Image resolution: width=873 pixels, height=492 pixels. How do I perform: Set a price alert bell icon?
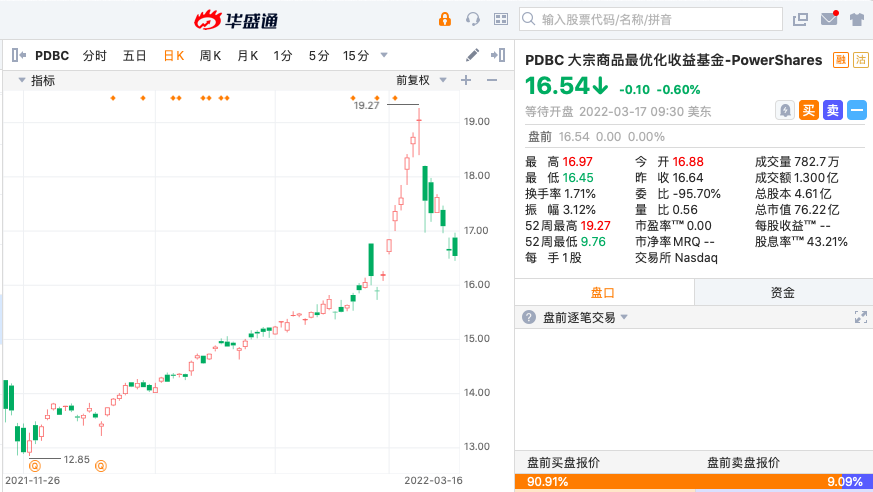[785, 110]
